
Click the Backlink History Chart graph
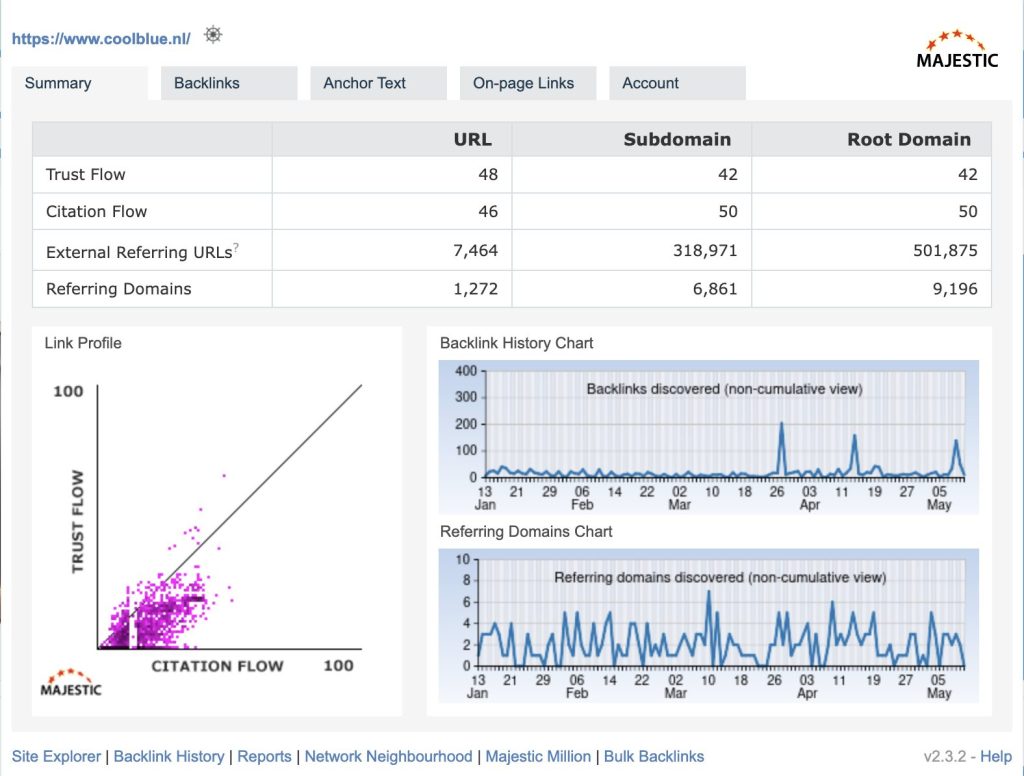pyautogui.click(x=709, y=437)
